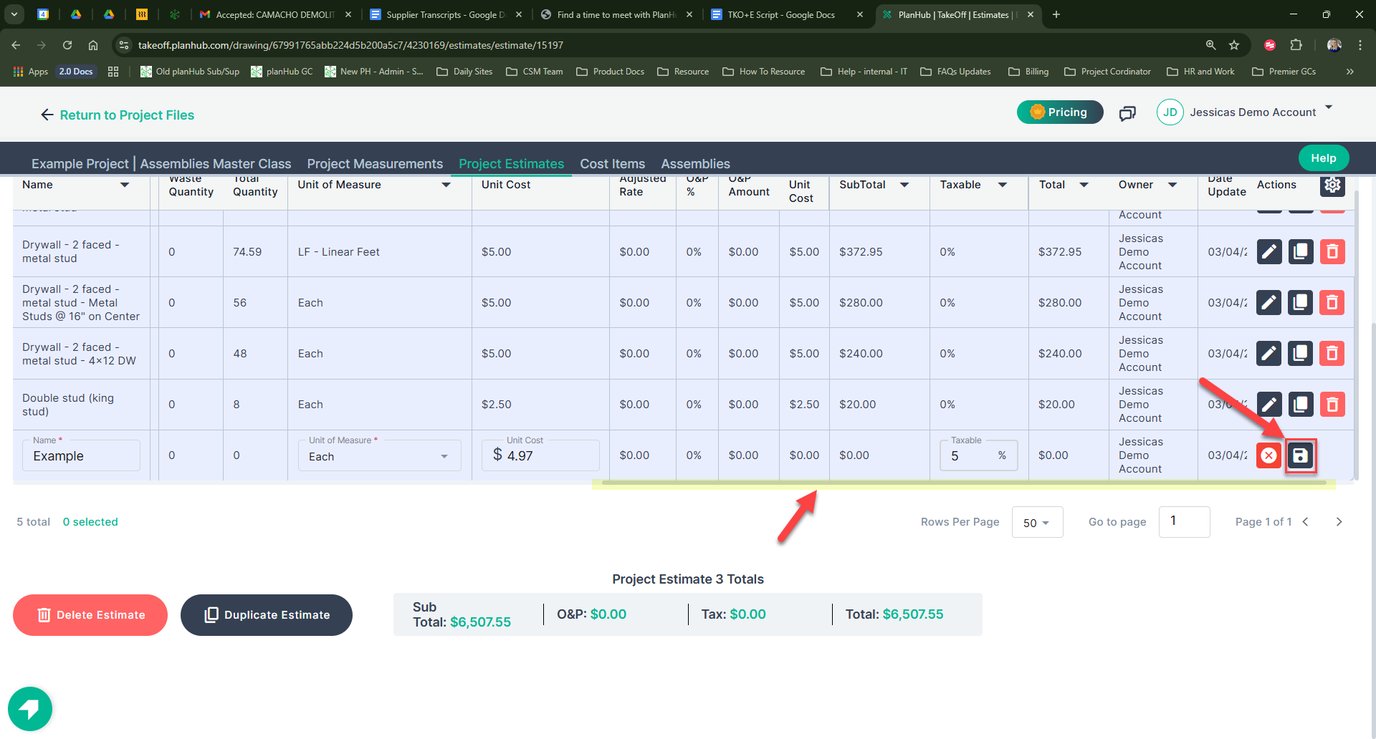Open the Cost Items tab
1376x739 pixels.
click(x=612, y=164)
